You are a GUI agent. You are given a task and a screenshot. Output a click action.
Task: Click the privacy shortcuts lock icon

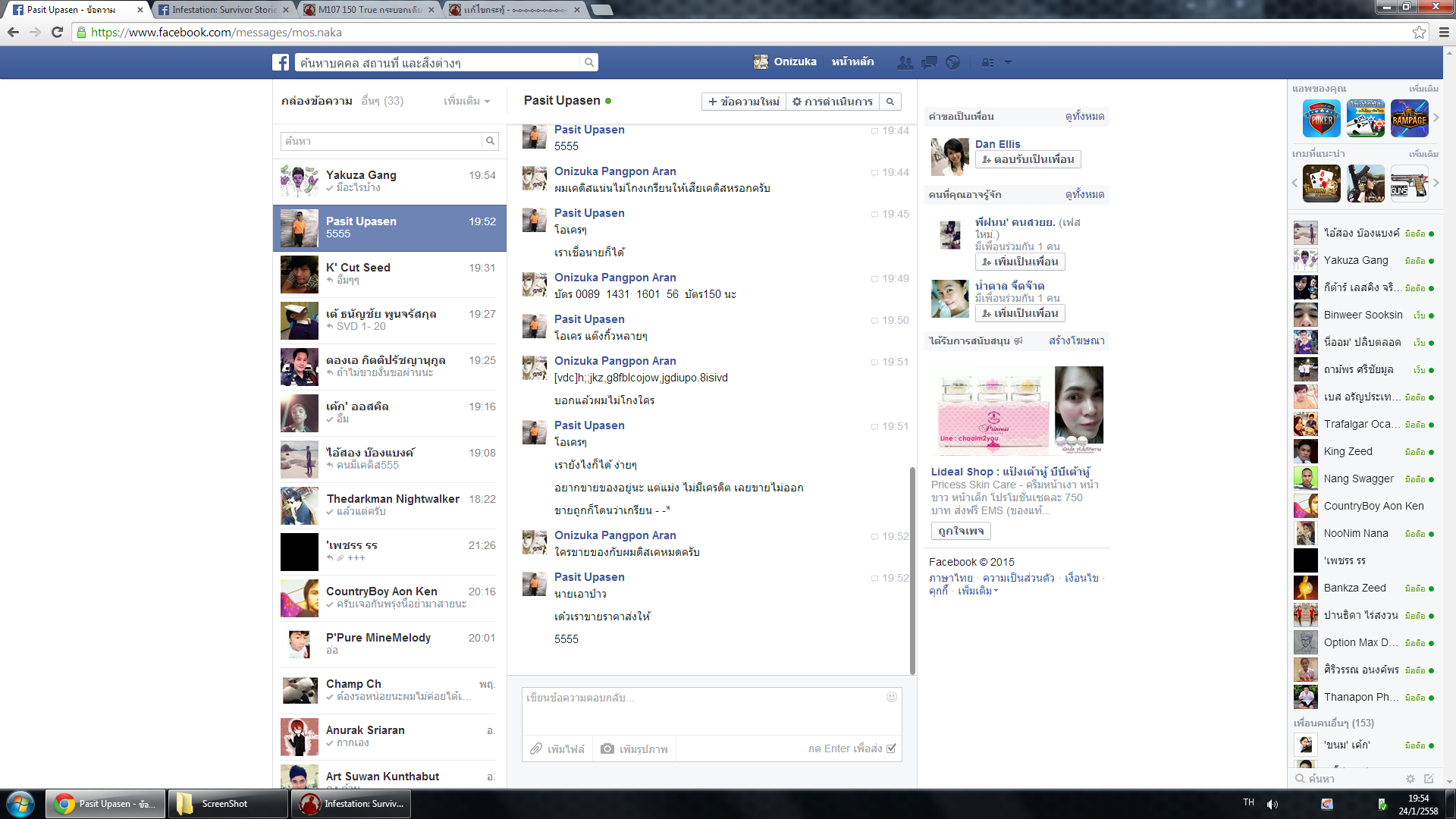tap(987, 62)
